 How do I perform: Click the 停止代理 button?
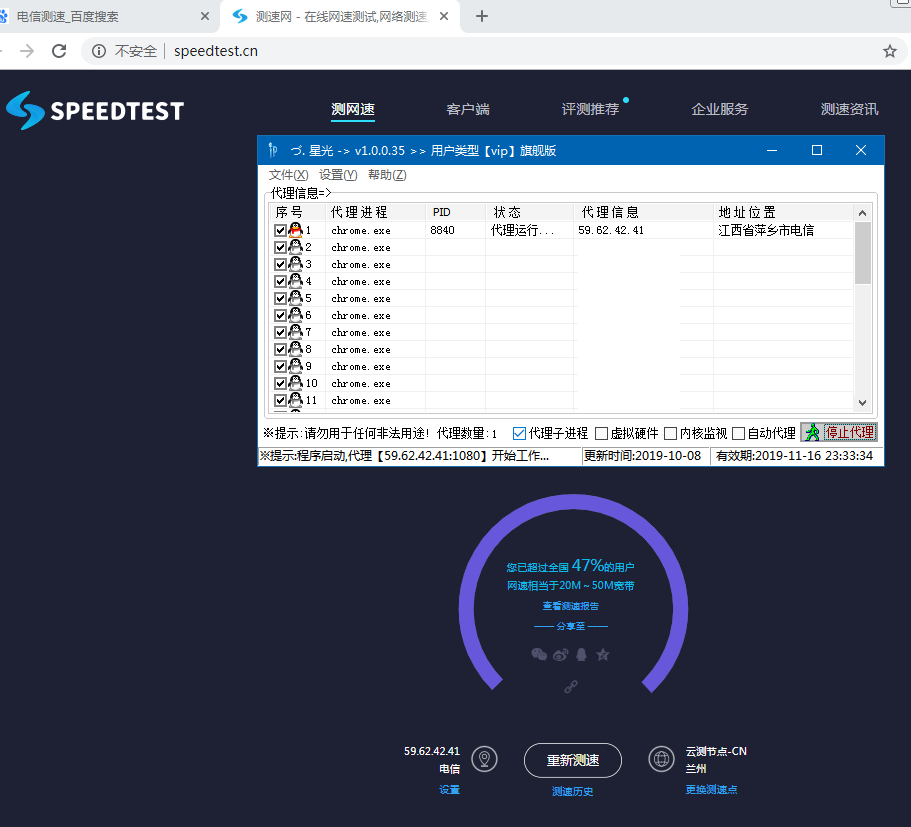click(x=839, y=432)
